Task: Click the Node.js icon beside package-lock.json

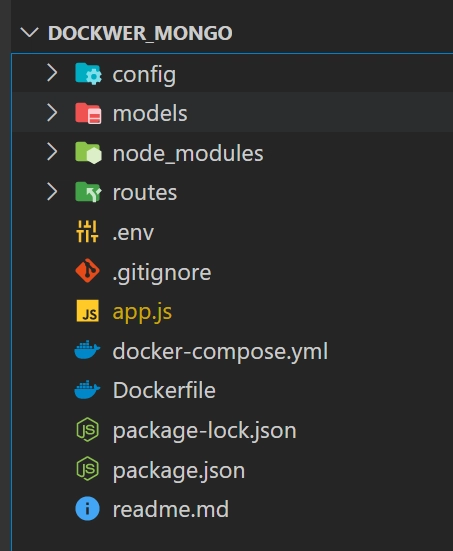Action: click(x=88, y=429)
